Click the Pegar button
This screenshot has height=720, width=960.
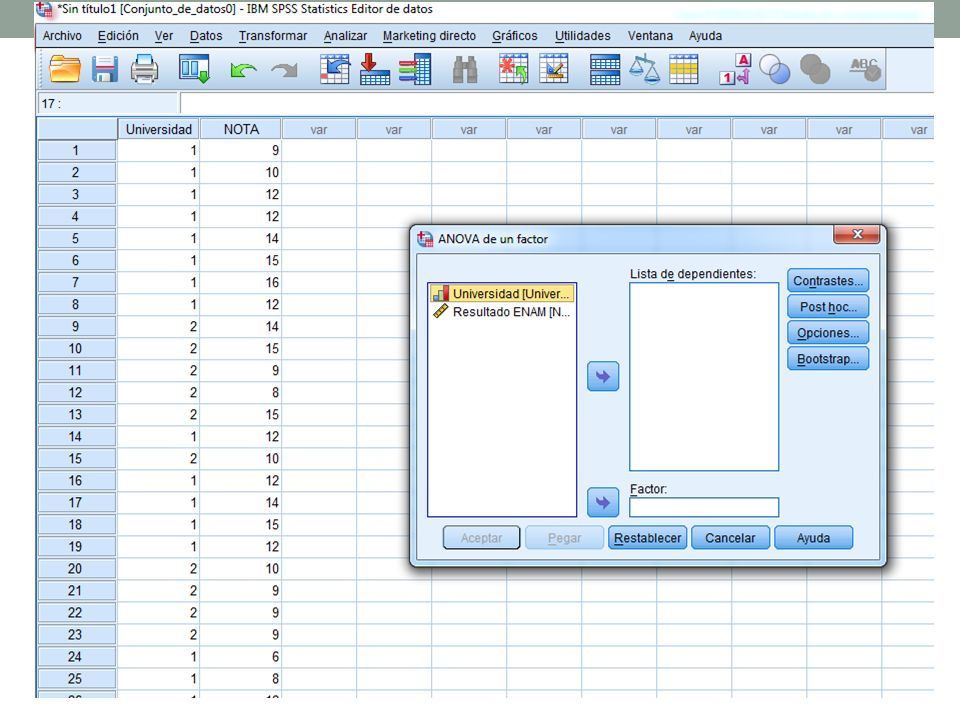pos(564,538)
